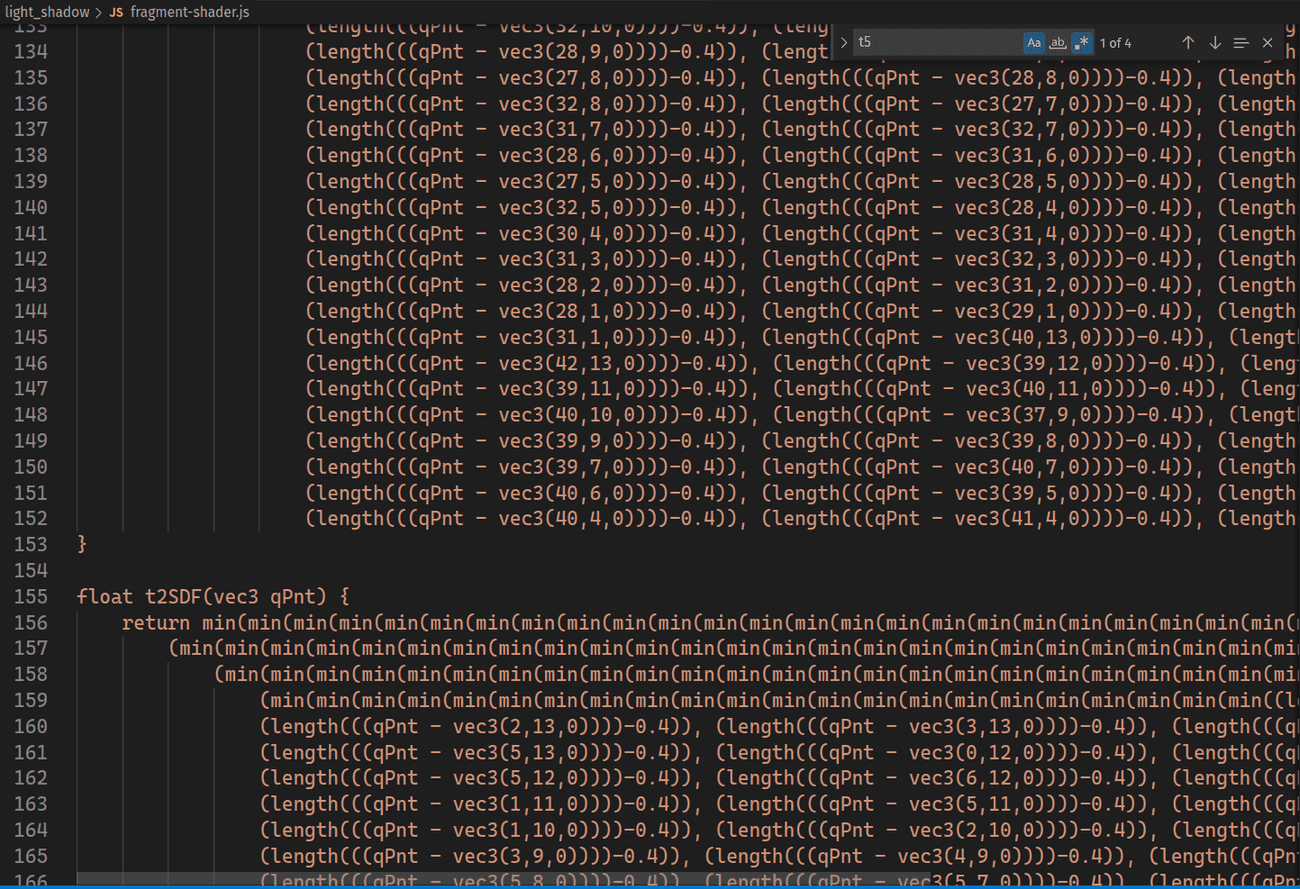This screenshot has height=889, width=1300.
Task: Select line number 155 in gutter
Action: [x=31, y=597]
